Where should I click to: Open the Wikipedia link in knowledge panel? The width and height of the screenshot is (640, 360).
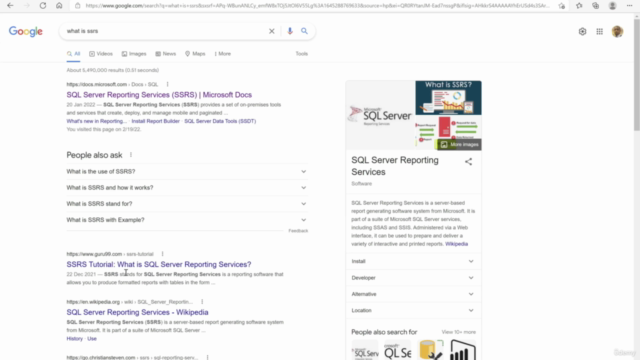click(x=456, y=244)
